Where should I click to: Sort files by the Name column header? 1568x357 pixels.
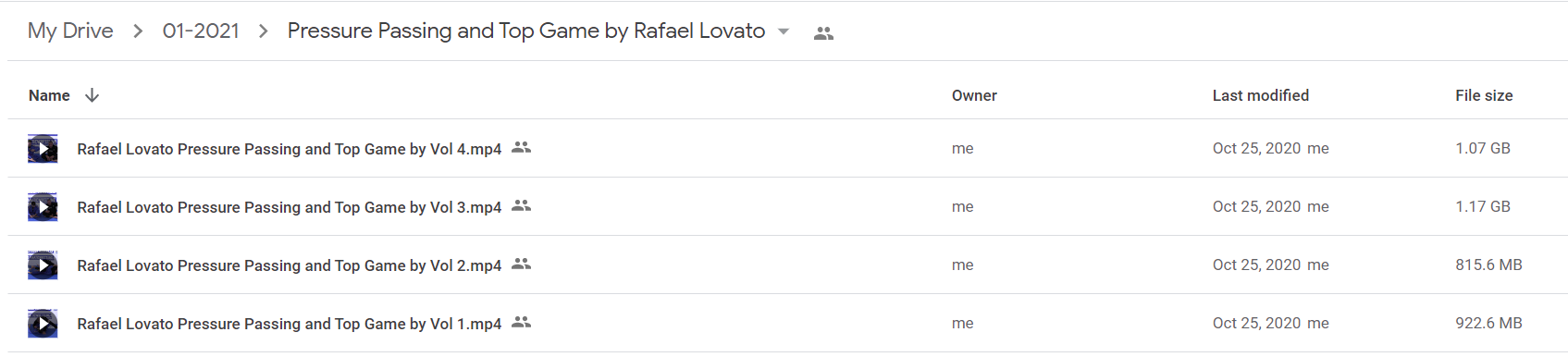point(49,95)
